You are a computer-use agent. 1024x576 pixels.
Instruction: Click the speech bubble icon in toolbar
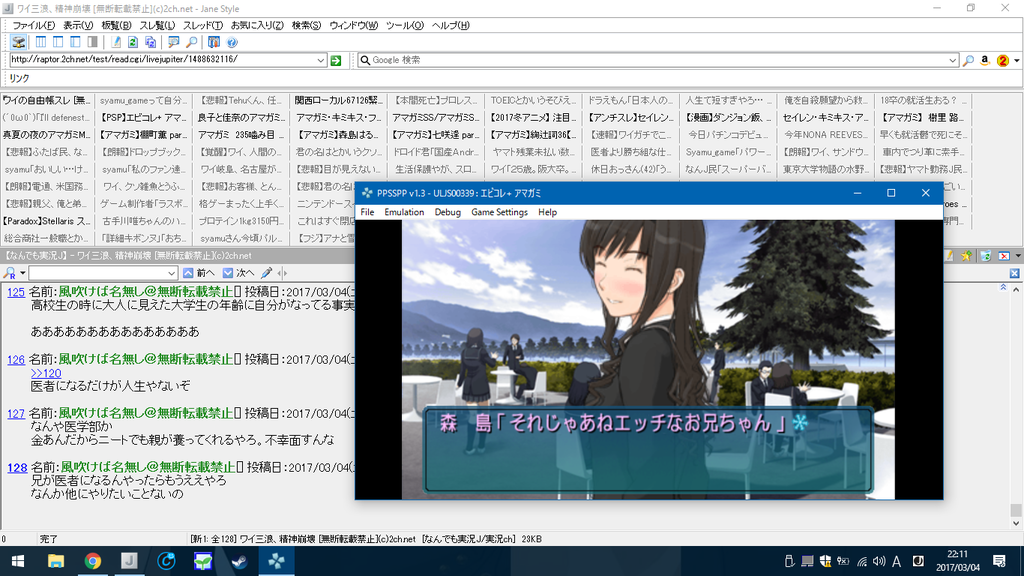[173, 42]
